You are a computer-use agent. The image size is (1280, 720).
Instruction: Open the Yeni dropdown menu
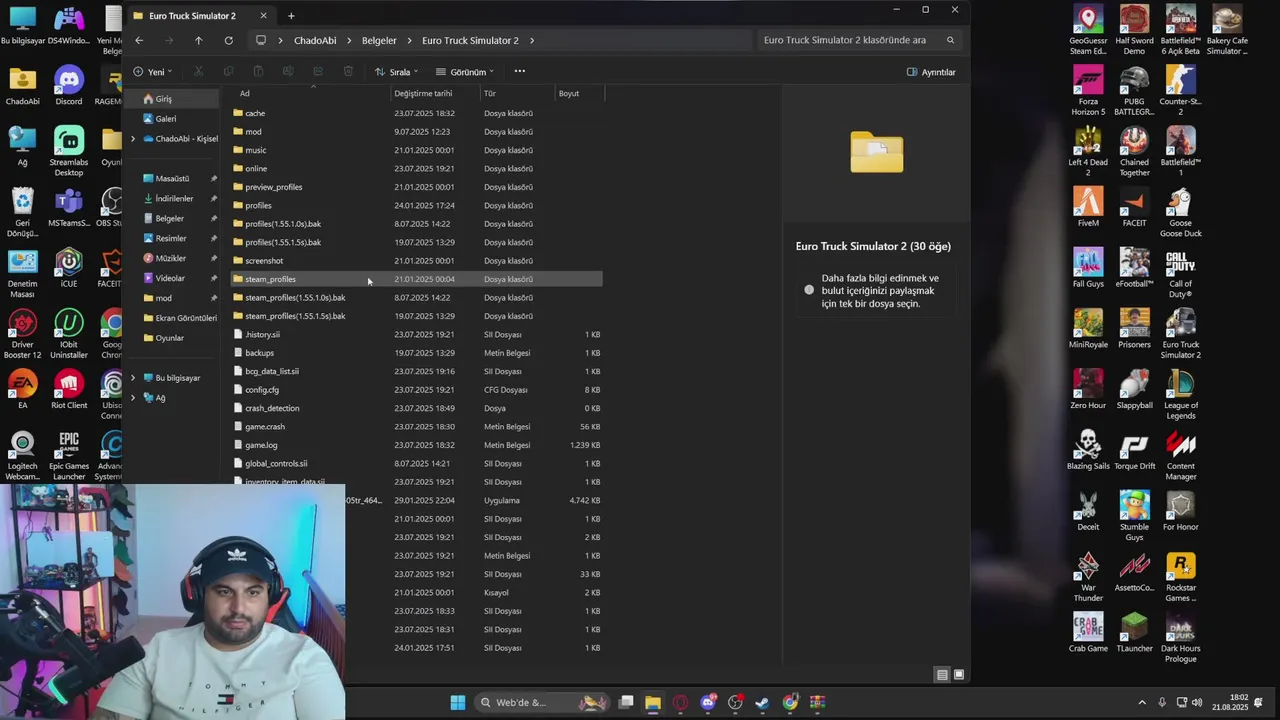click(x=153, y=72)
